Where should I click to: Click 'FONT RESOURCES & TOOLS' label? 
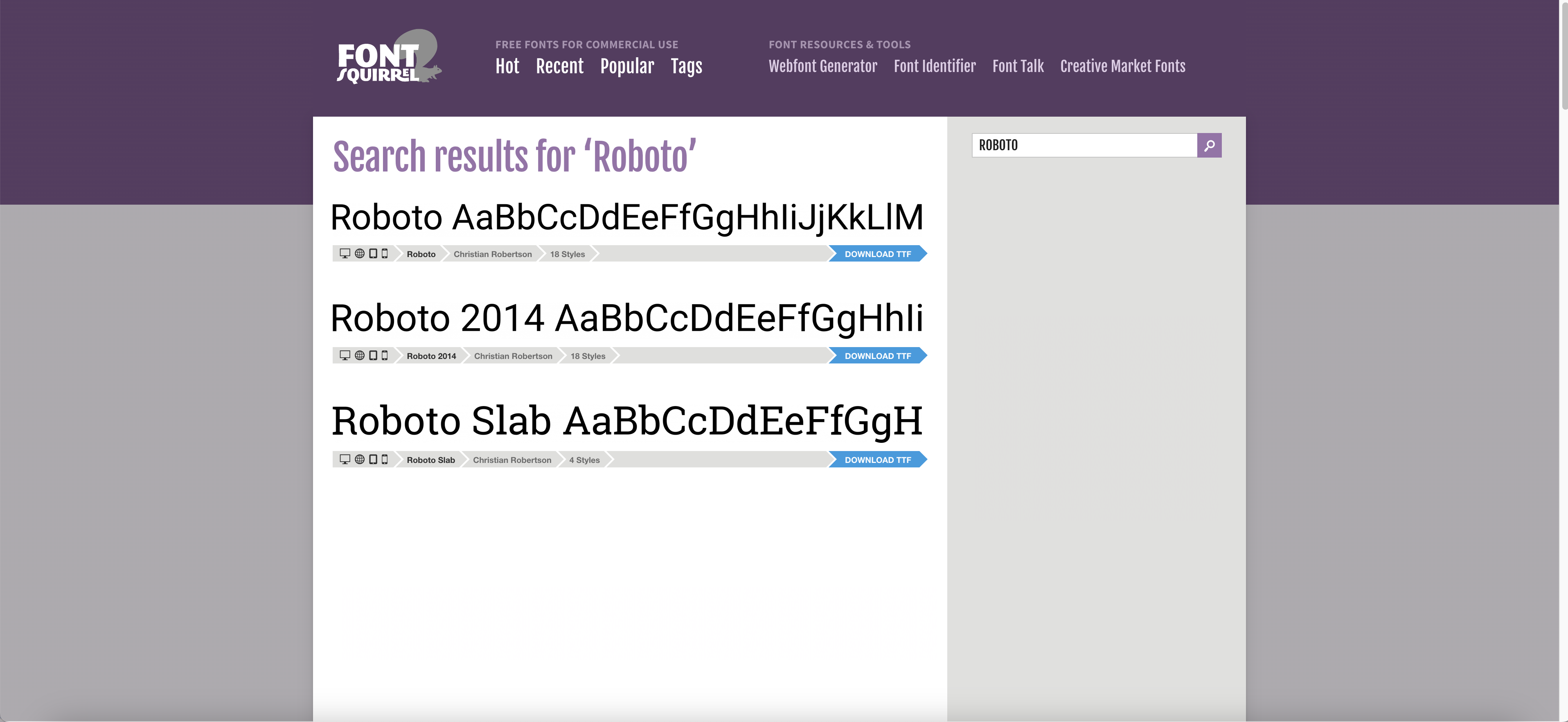839,45
